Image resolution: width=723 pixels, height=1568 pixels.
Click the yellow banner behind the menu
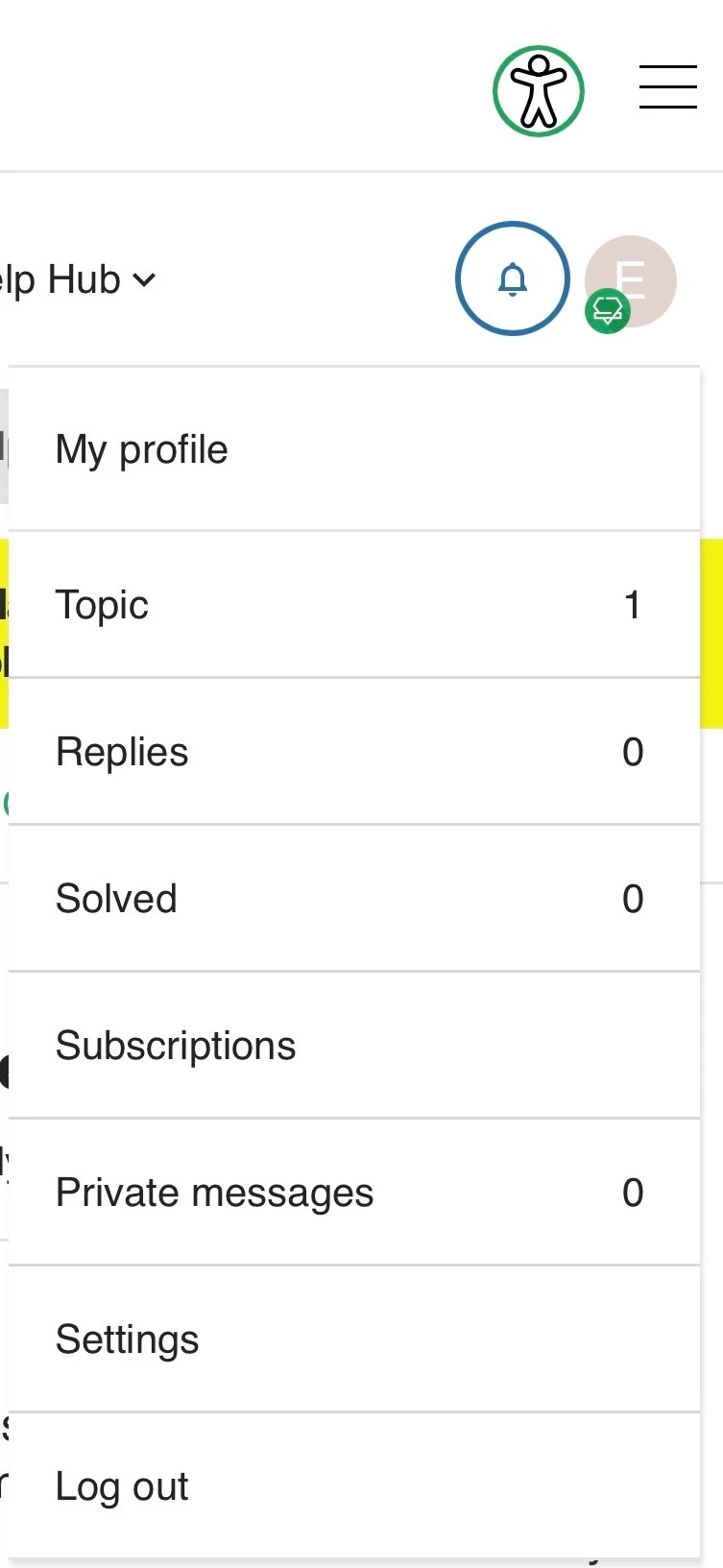[711, 634]
